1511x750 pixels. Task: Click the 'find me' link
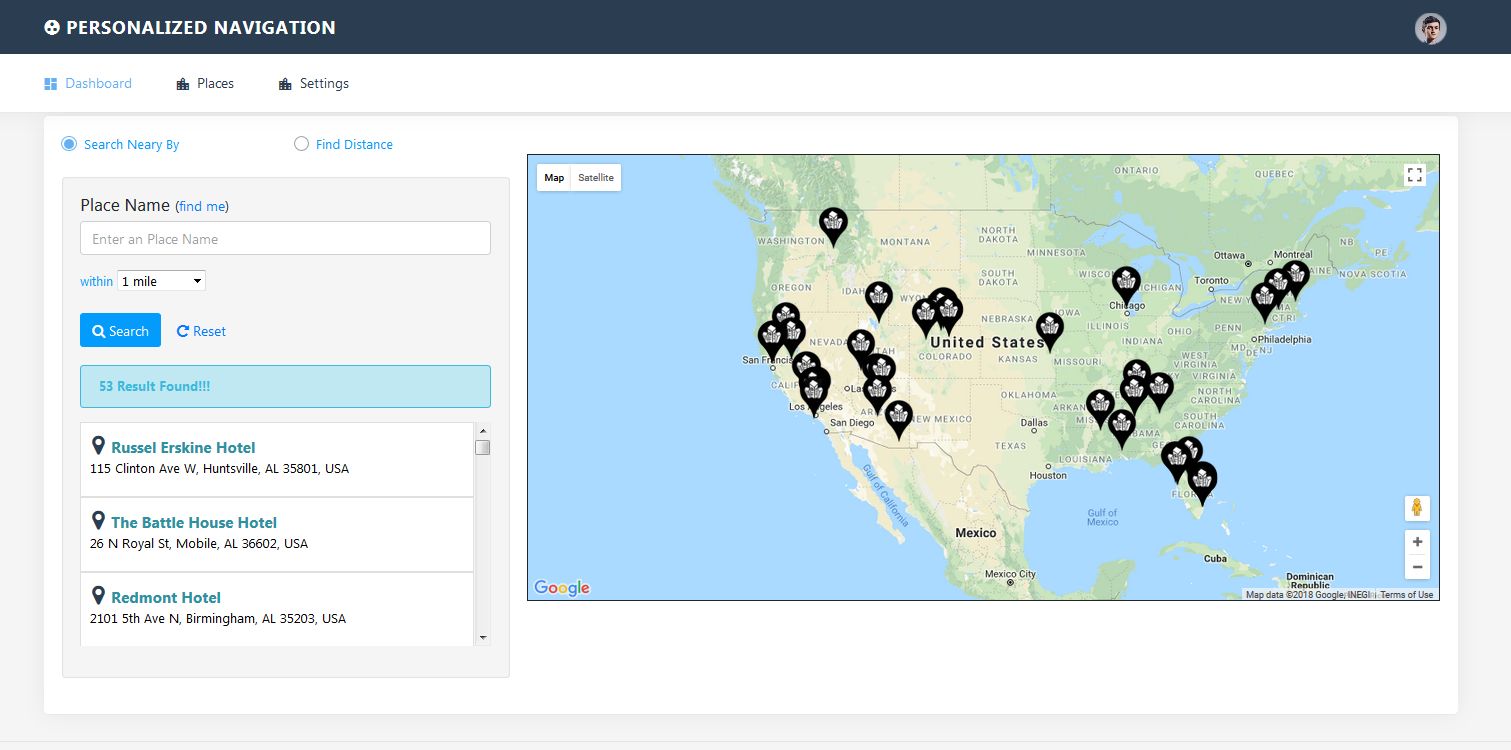(x=202, y=207)
